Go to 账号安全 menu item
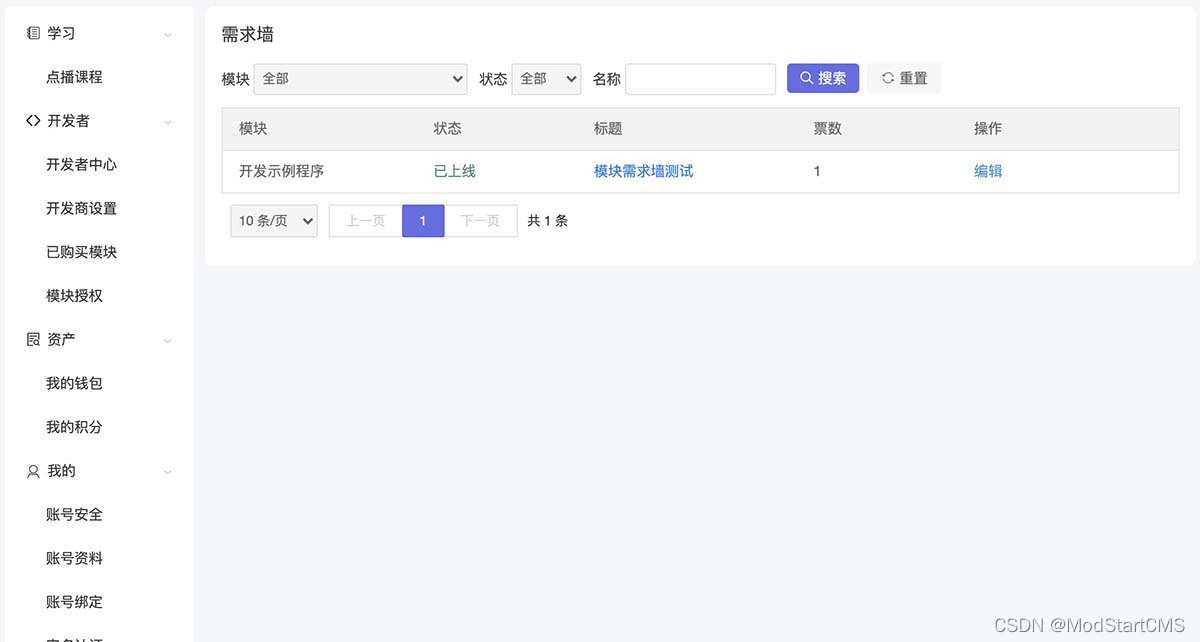Screen dimensions: 1200x642 74,515
